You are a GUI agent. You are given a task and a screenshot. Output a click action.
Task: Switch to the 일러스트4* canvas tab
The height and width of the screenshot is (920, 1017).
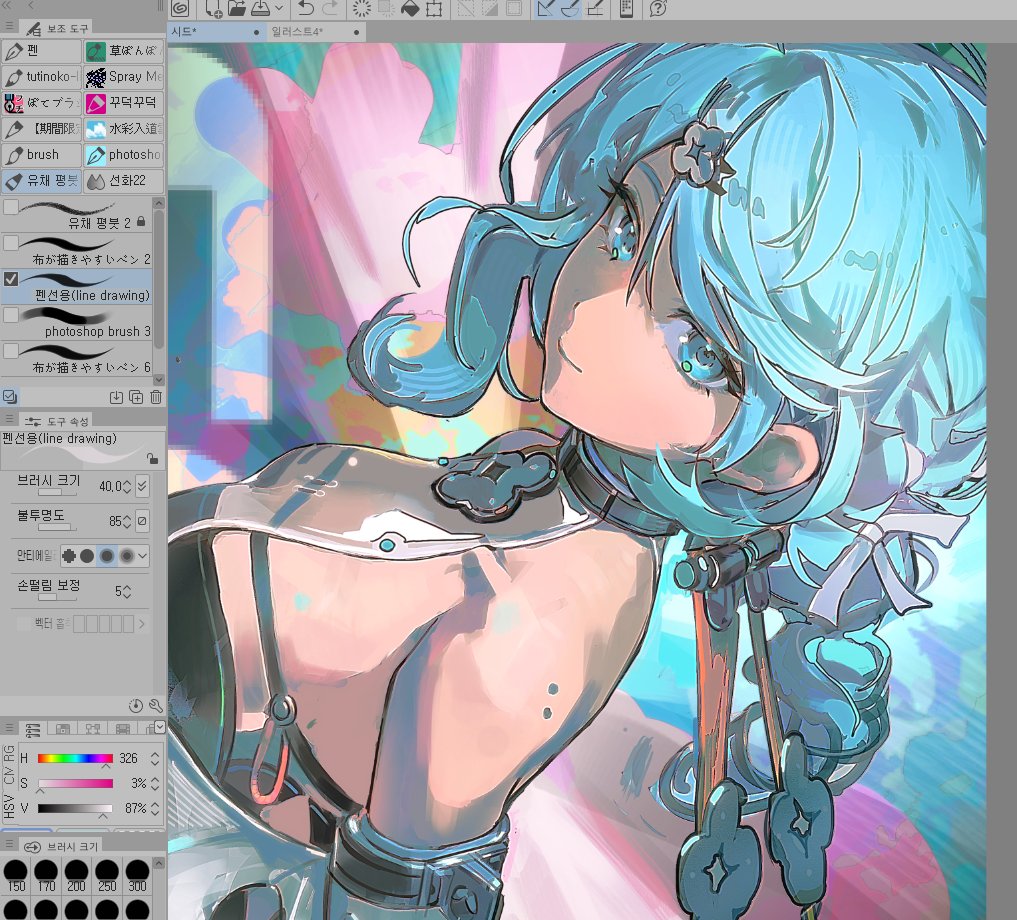tap(317, 31)
